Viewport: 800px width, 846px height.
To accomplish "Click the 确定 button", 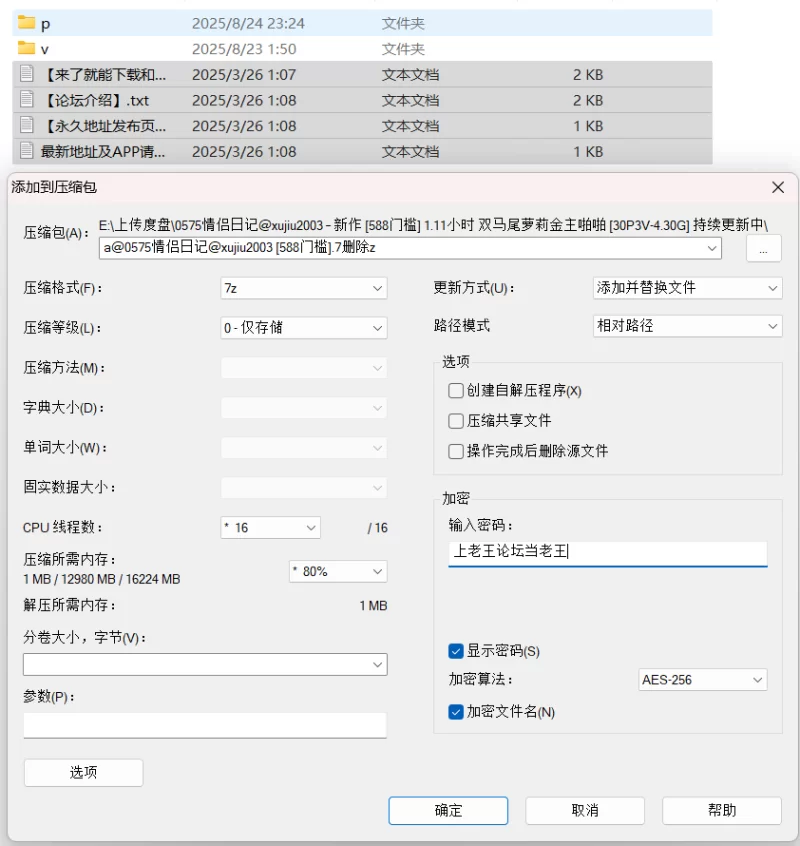I will click(x=448, y=810).
